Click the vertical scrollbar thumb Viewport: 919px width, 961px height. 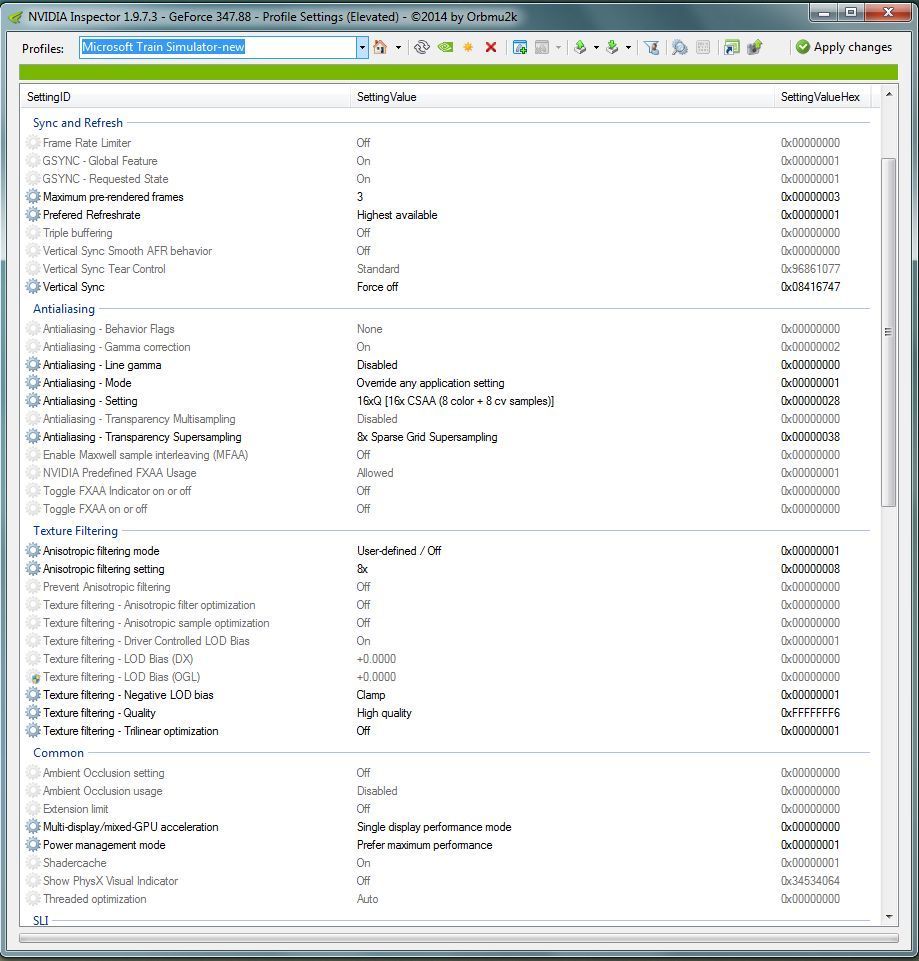click(888, 332)
